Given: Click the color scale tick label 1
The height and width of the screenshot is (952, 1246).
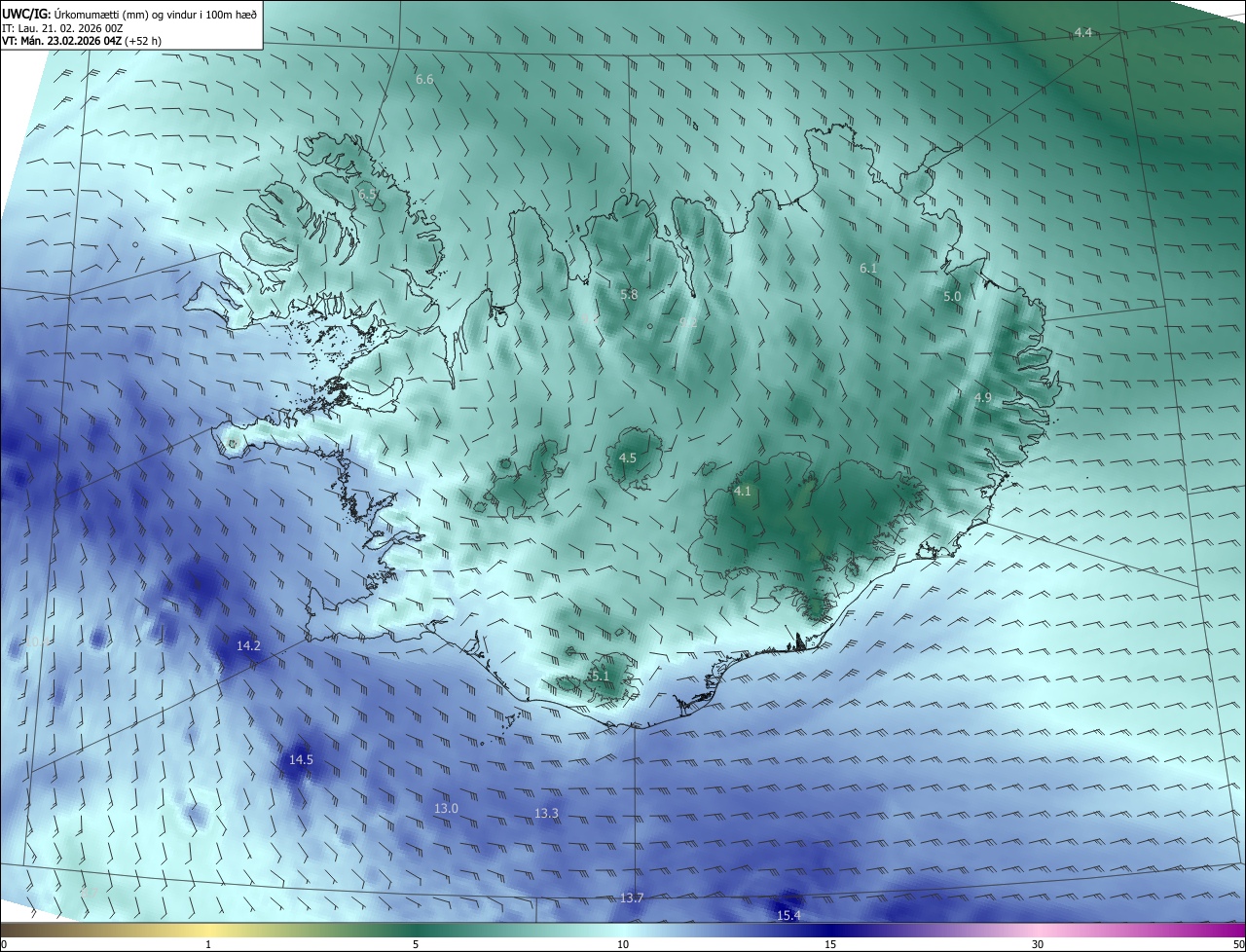Looking at the screenshot, I should [208, 944].
